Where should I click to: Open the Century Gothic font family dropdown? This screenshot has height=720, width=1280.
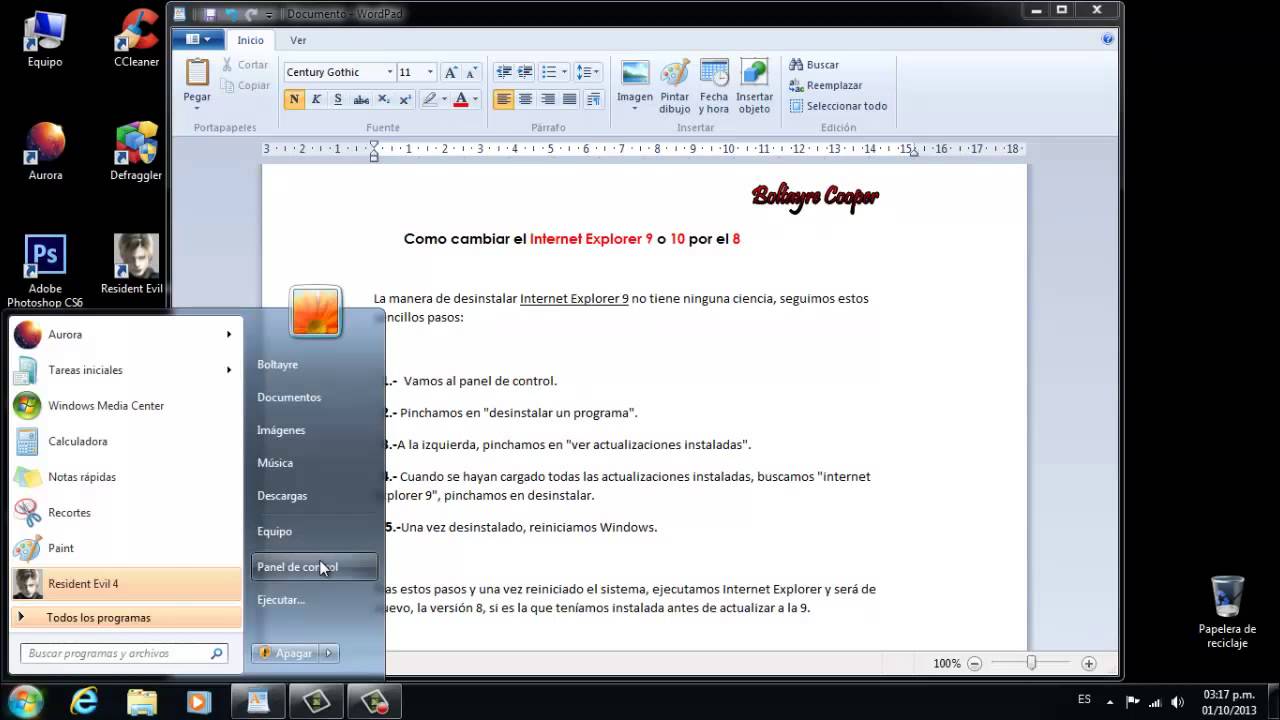(x=389, y=72)
